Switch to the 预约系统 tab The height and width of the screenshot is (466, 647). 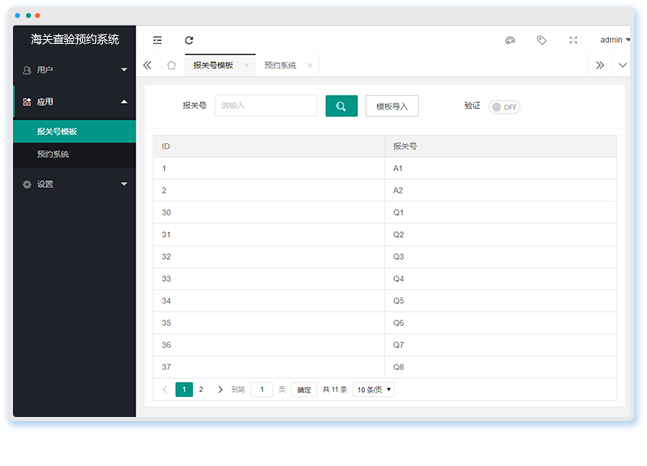pyautogui.click(x=280, y=65)
